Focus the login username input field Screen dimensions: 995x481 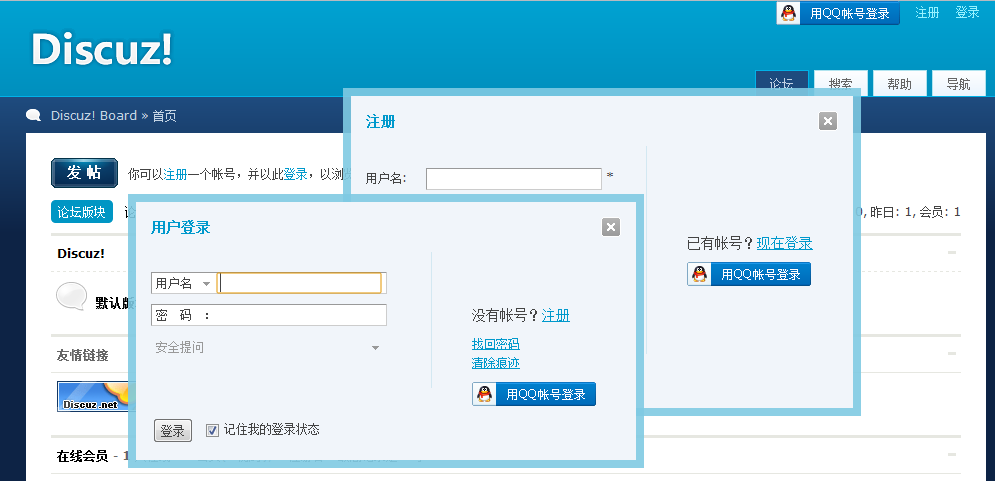tap(301, 283)
